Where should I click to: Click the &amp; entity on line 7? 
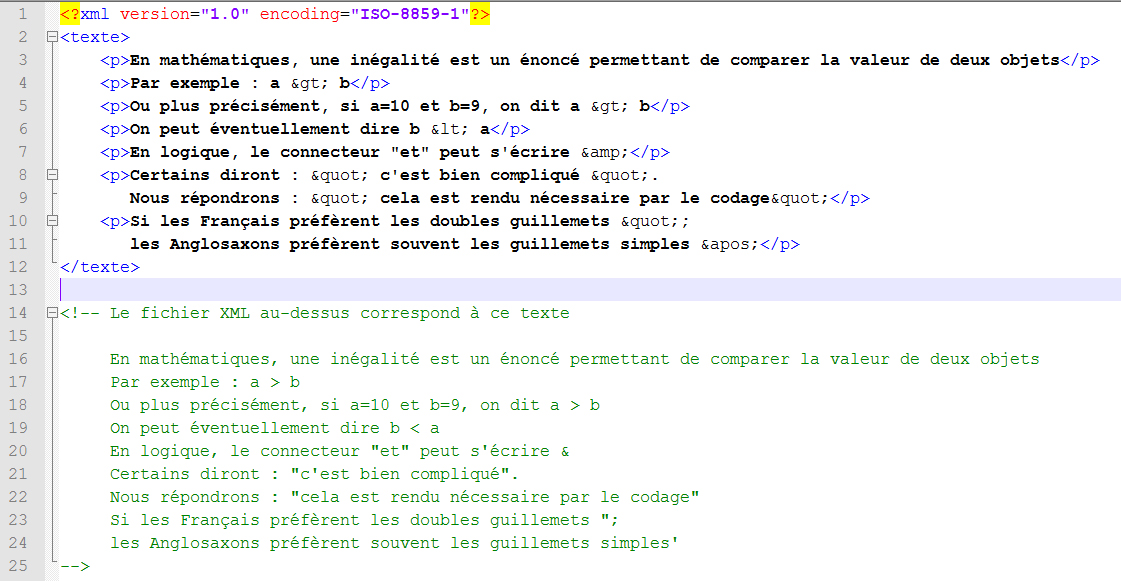tap(605, 152)
